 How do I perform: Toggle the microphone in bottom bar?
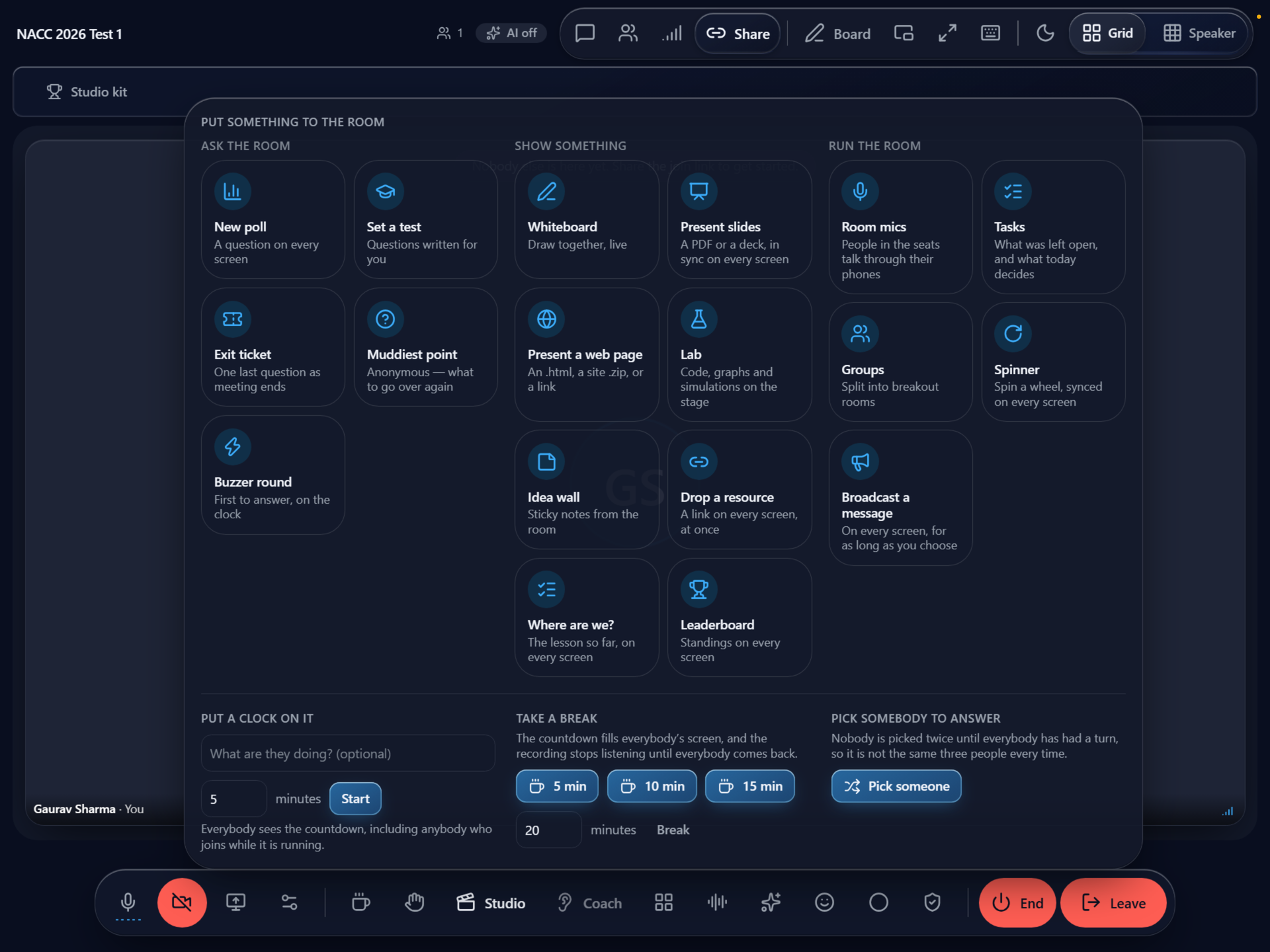click(x=128, y=902)
